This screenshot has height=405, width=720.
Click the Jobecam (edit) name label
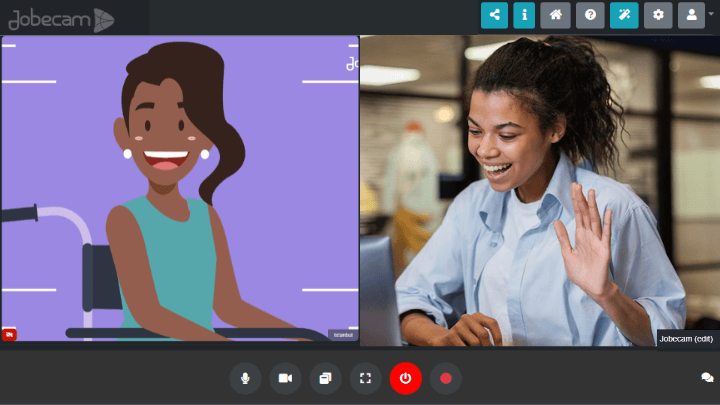(686, 338)
